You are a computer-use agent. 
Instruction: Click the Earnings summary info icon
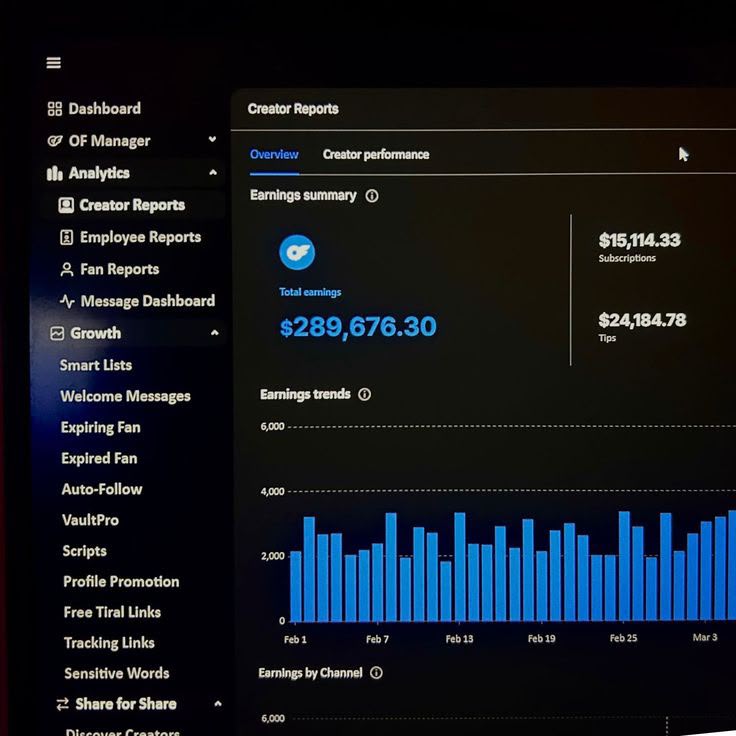pyautogui.click(x=372, y=196)
